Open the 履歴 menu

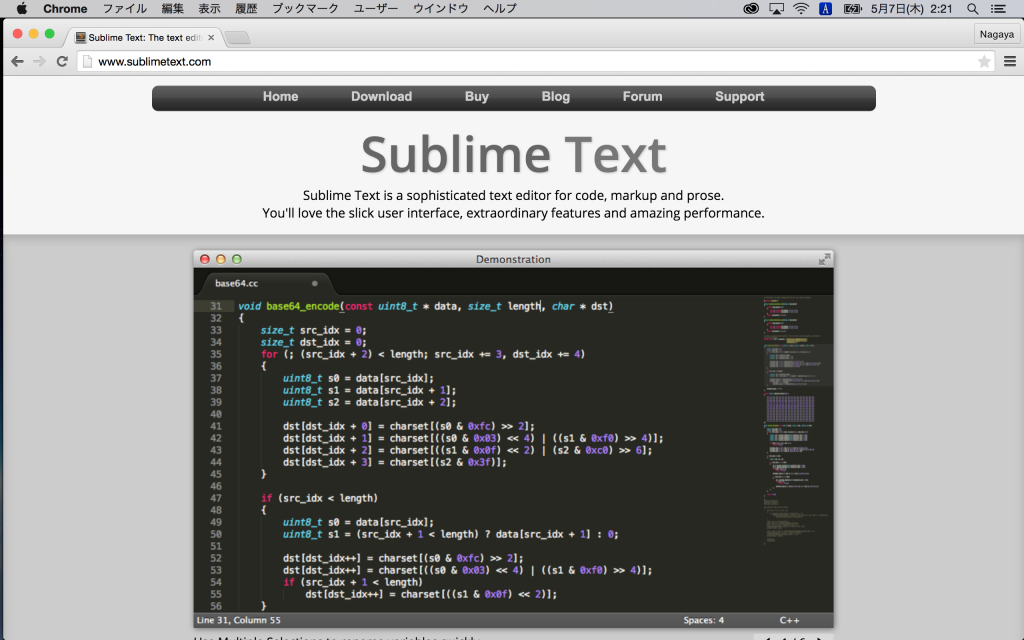[246, 8]
